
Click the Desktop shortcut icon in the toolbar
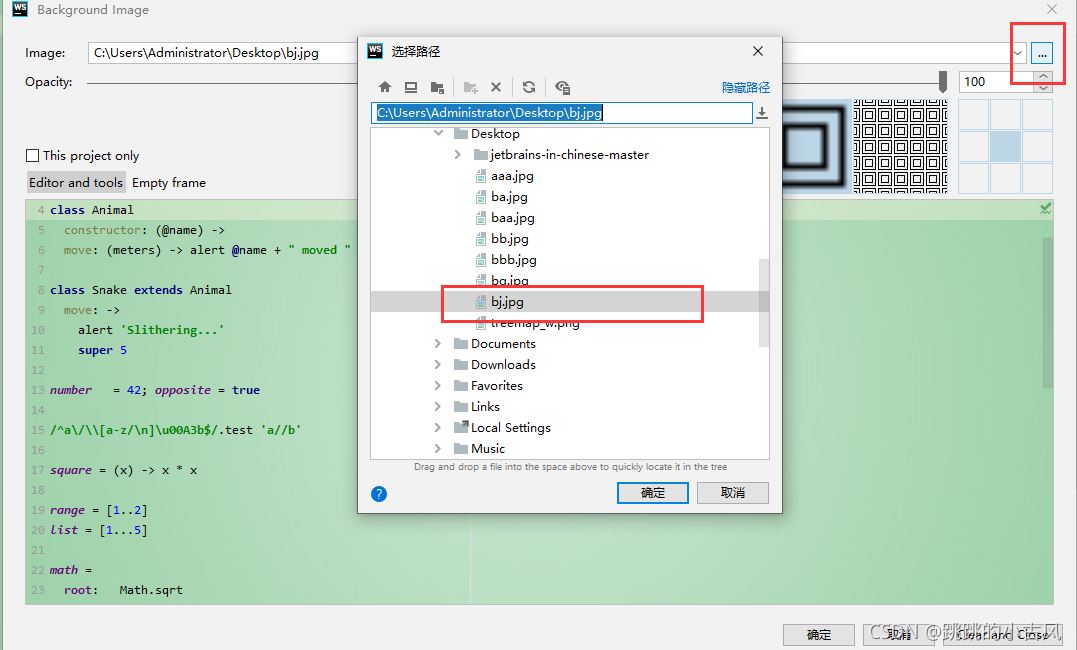(410, 87)
